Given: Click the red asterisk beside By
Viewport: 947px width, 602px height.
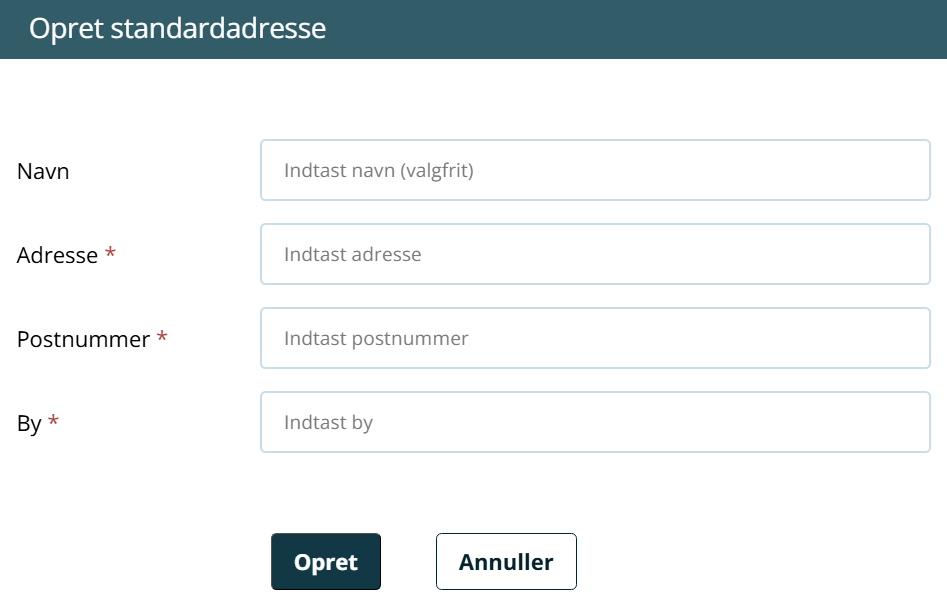Looking at the screenshot, I should (53, 420).
